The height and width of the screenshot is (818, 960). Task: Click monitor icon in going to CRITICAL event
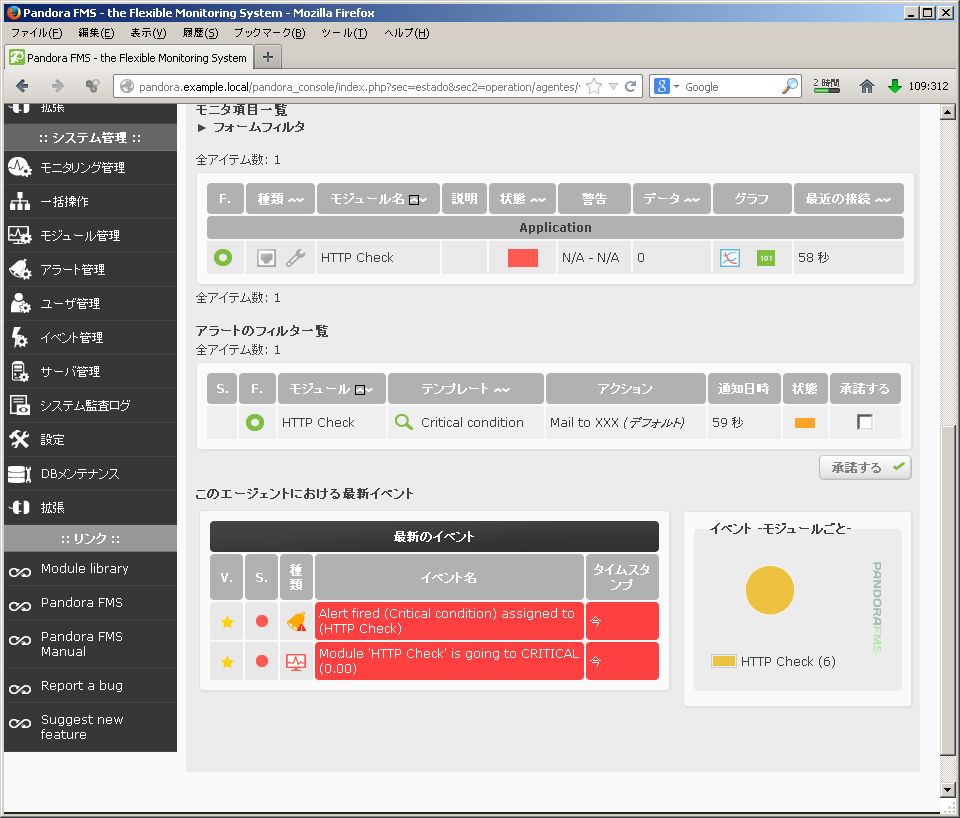tap(296, 661)
